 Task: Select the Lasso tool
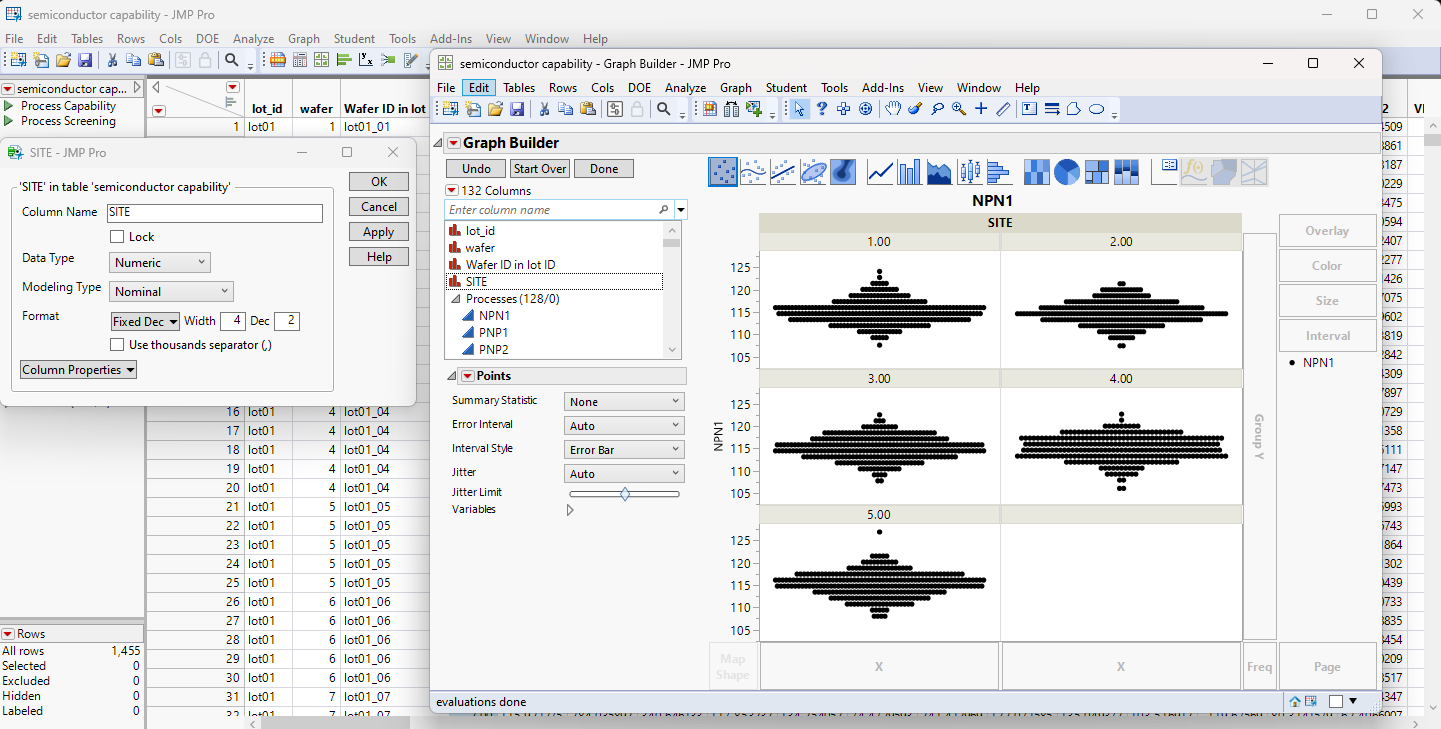[x=937, y=109]
